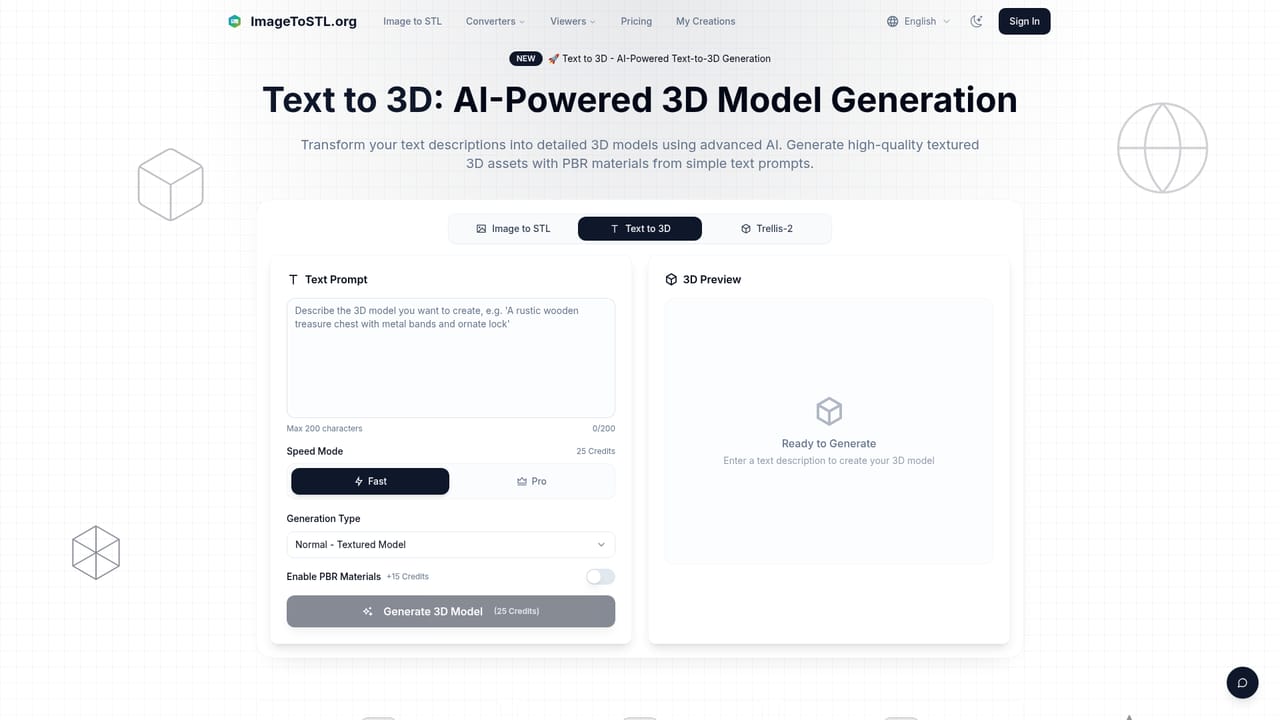Screen dimensions: 1280x720
Task: Click the Generation Type label
Action: 324,518
